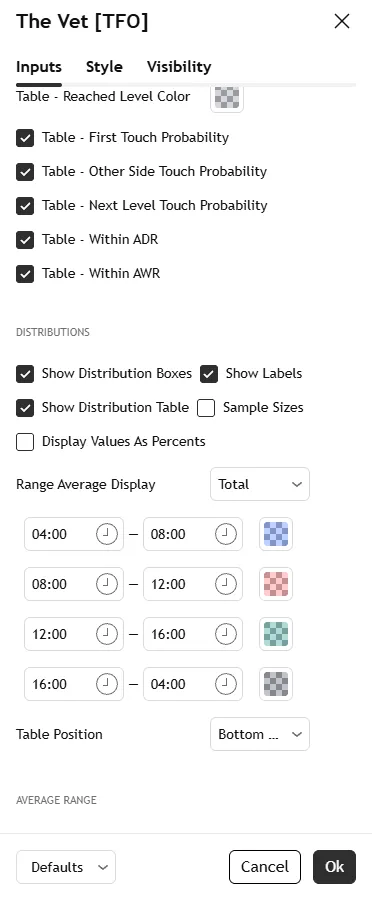Open green swatch for 12:00–16:00 range
The width and height of the screenshot is (372, 899).
pos(276,634)
